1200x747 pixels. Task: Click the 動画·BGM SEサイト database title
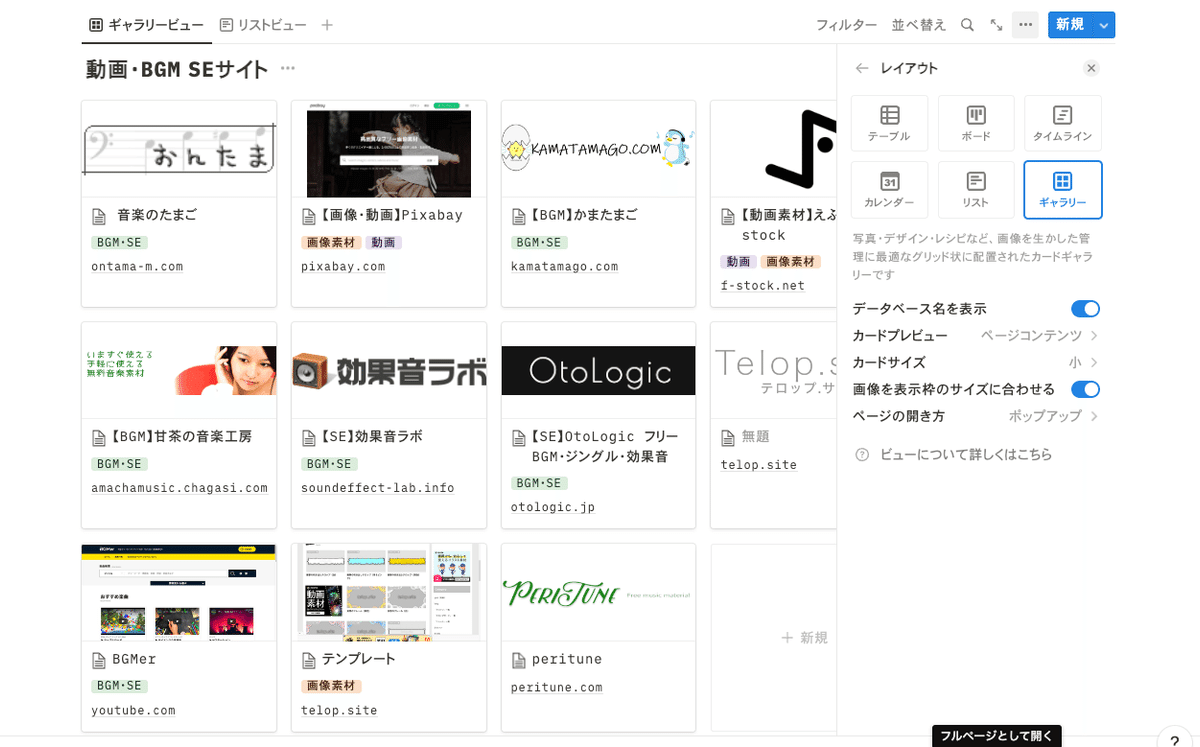(x=177, y=69)
